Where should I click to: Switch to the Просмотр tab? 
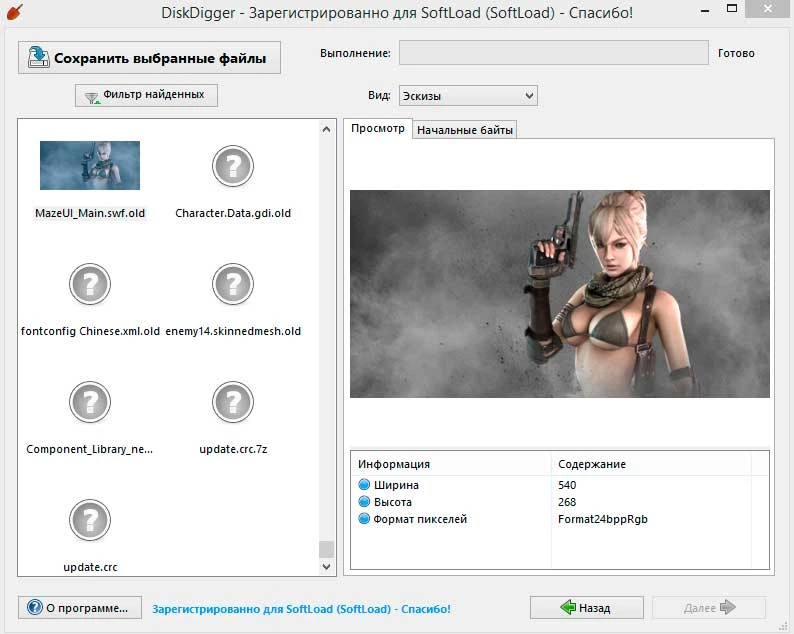tap(378, 129)
